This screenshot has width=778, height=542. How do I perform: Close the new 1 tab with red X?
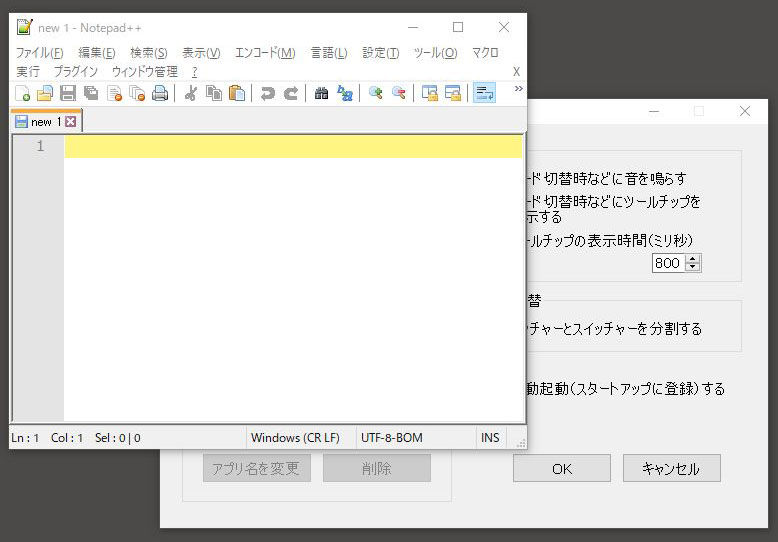coord(71,122)
